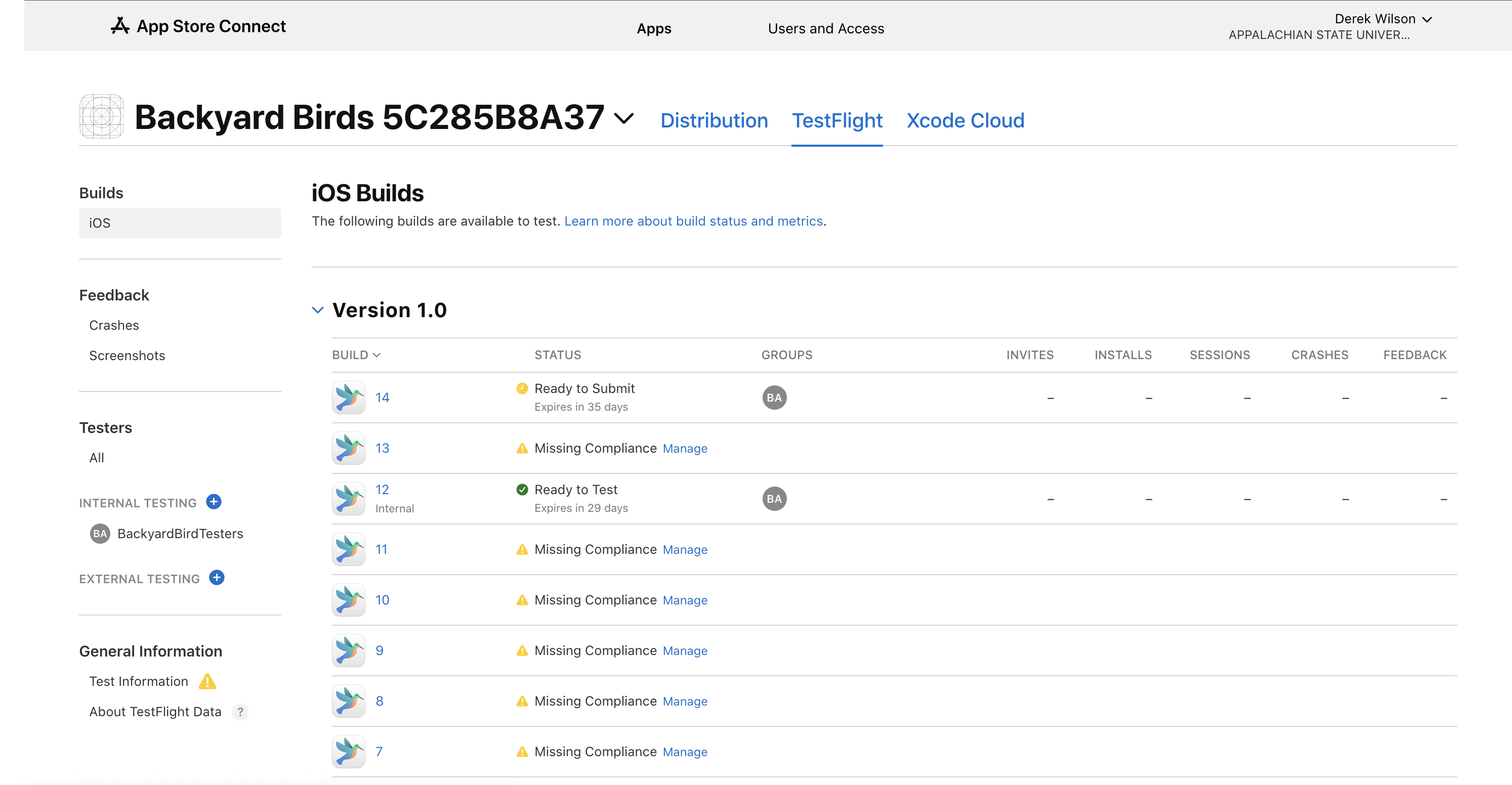Select iOS under Builds in sidebar
The image size is (1512, 785).
(180, 223)
